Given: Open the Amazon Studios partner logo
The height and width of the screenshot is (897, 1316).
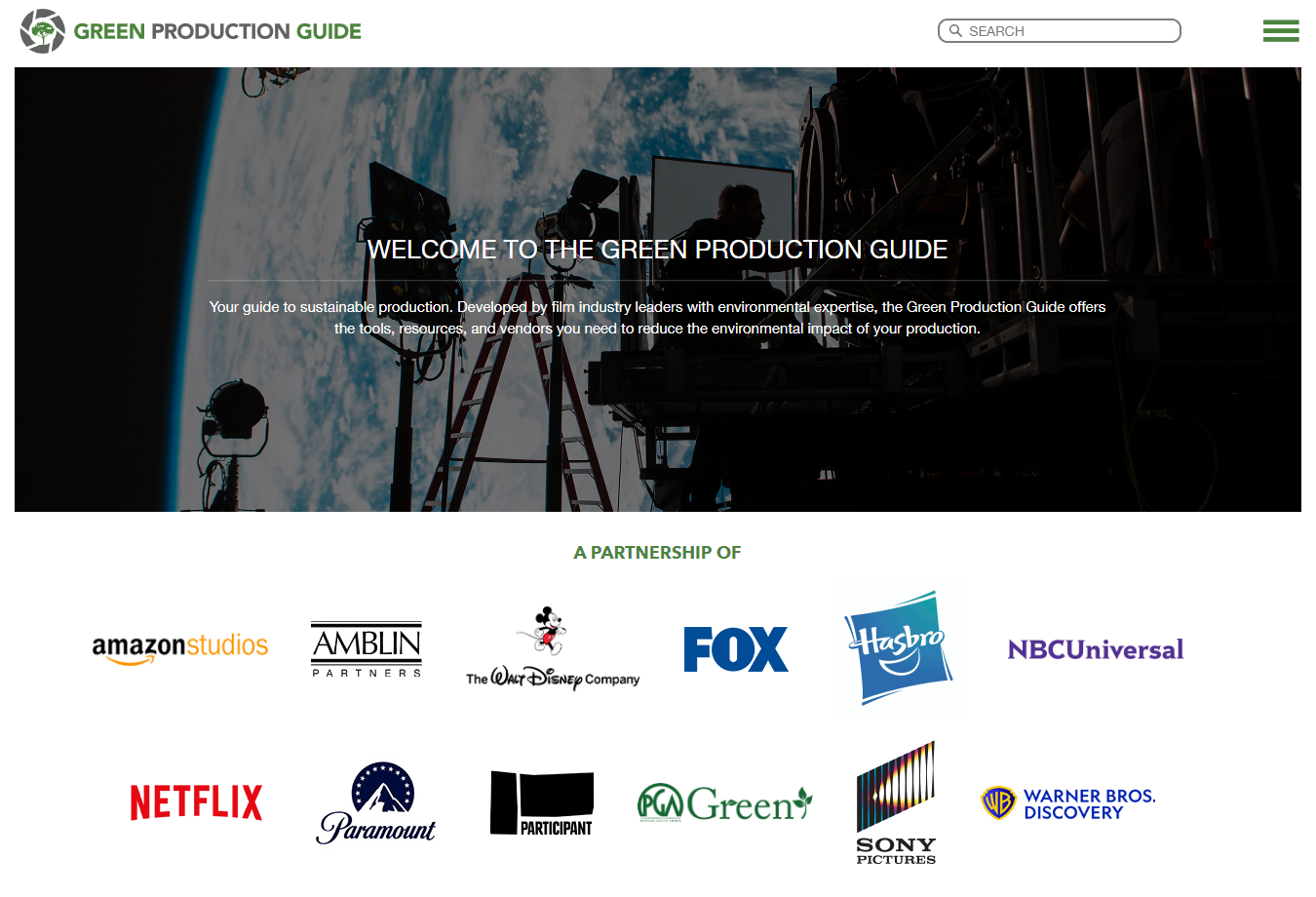Looking at the screenshot, I should pyautogui.click(x=180, y=648).
